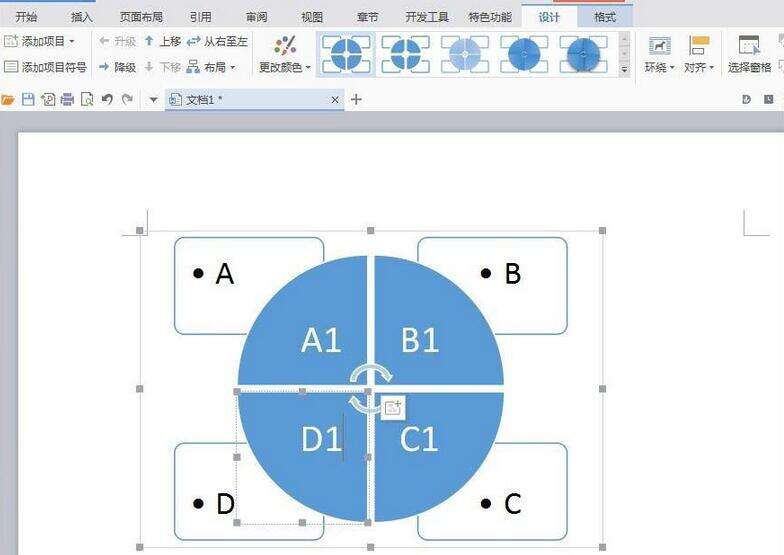Select the fifth SmartArt style thumbnail
This screenshot has width=784, height=555.
point(584,54)
